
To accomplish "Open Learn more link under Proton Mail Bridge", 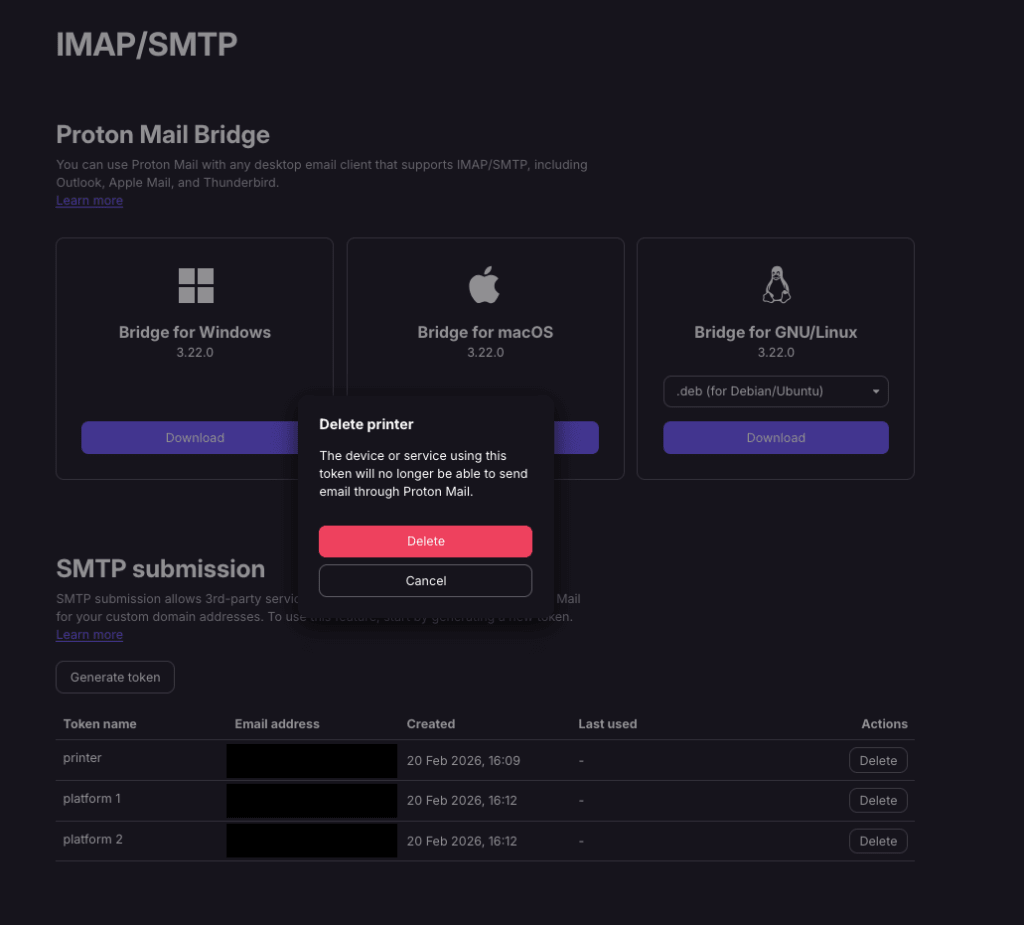I will pyautogui.click(x=89, y=201).
